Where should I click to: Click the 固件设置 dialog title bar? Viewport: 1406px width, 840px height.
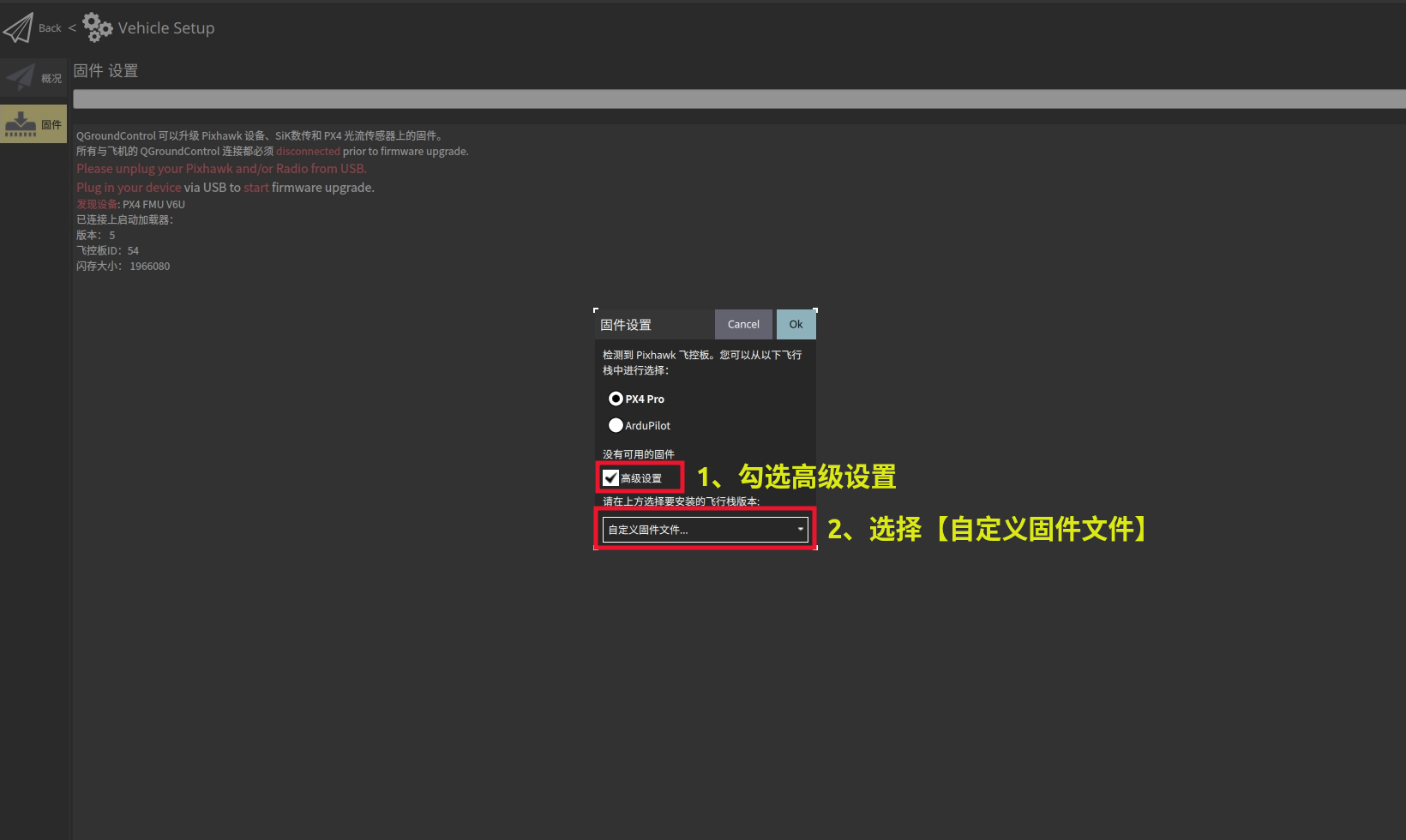(627, 324)
